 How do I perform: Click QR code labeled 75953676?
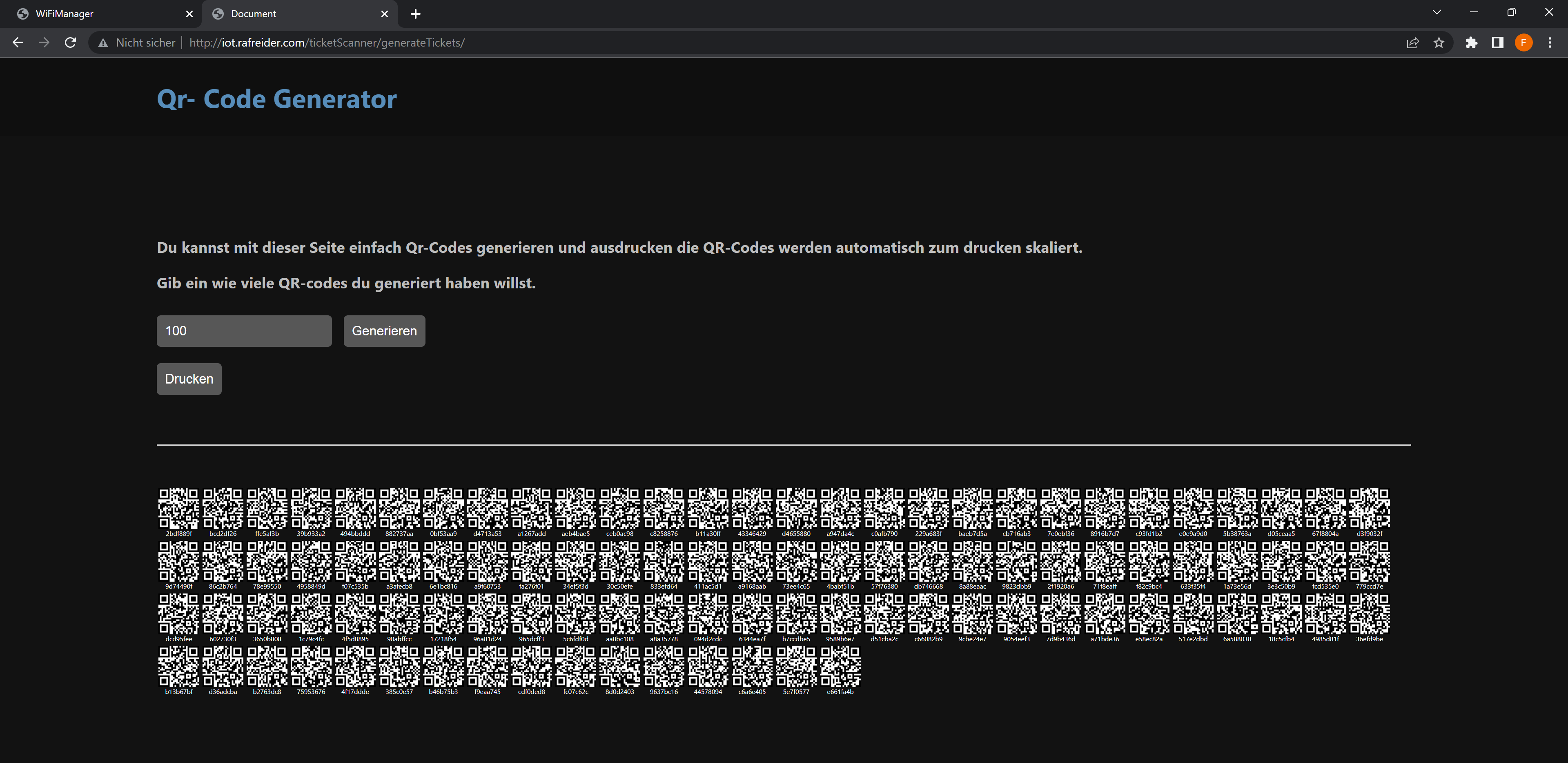pos(311,666)
